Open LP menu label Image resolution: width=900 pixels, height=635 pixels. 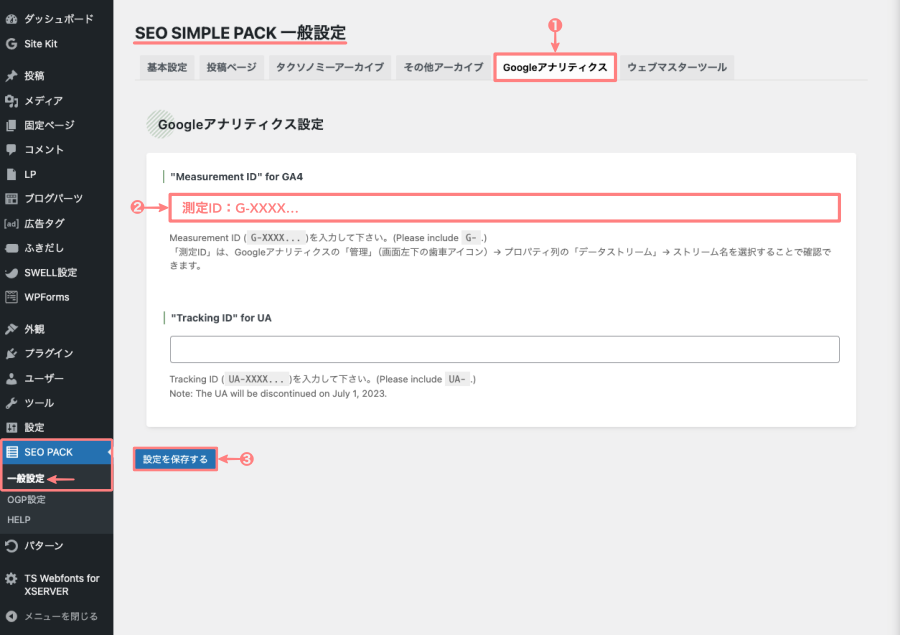click(30, 175)
